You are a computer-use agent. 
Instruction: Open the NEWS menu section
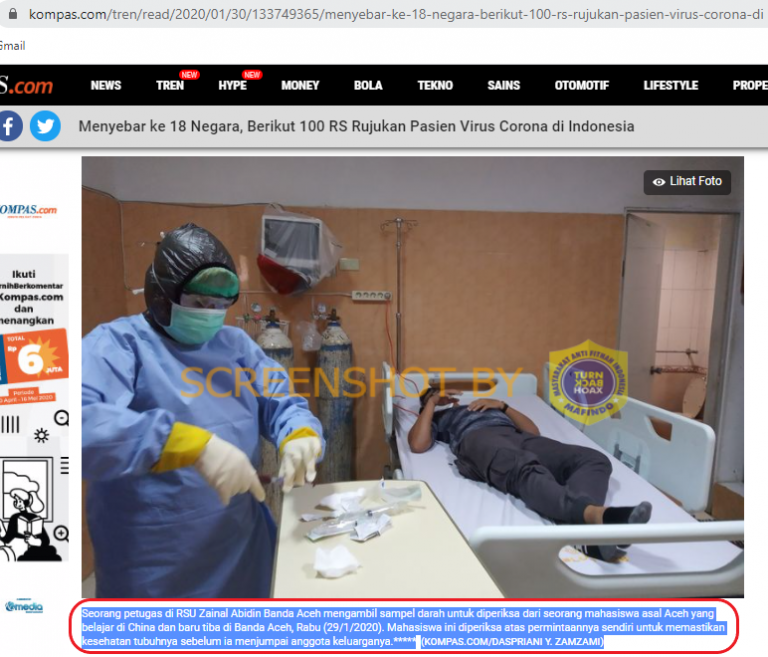106,85
